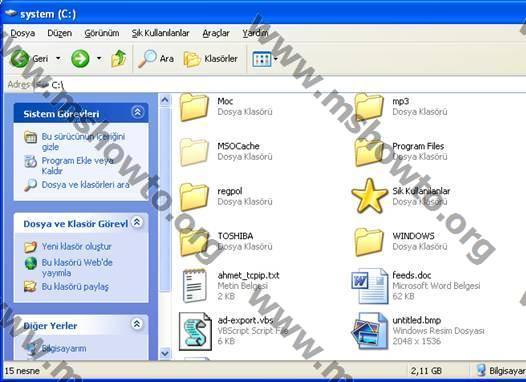The image size is (526, 382).
Task: Select the WINDOWS name text
Action: point(413,236)
